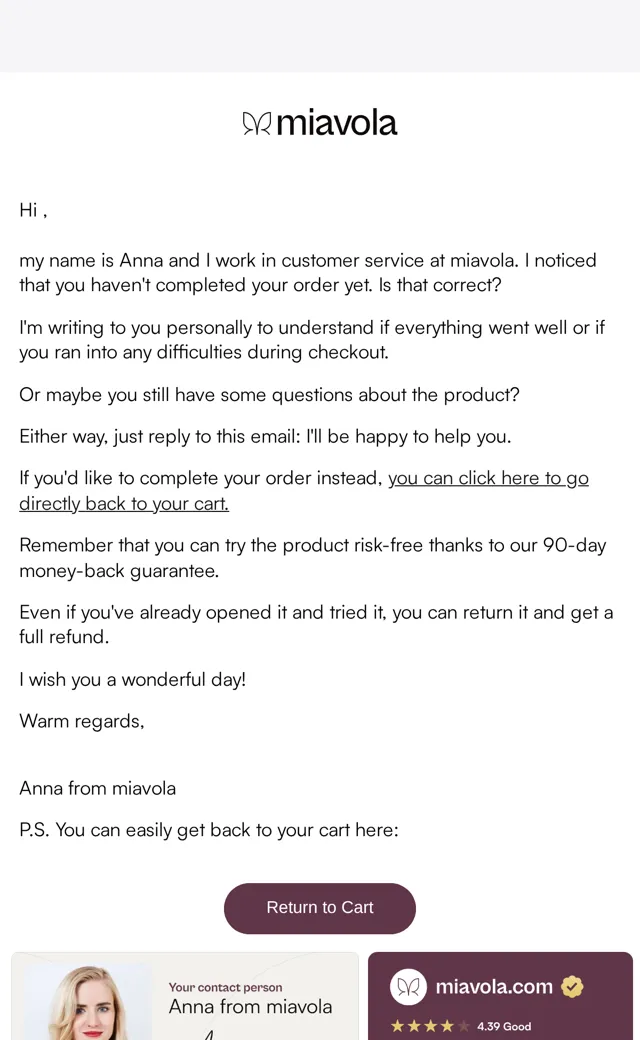Select 'Anna from miavola' in the contact card
This screenshot has height=1040, width=640.
pyautogui.click(x=250, y=1007)
